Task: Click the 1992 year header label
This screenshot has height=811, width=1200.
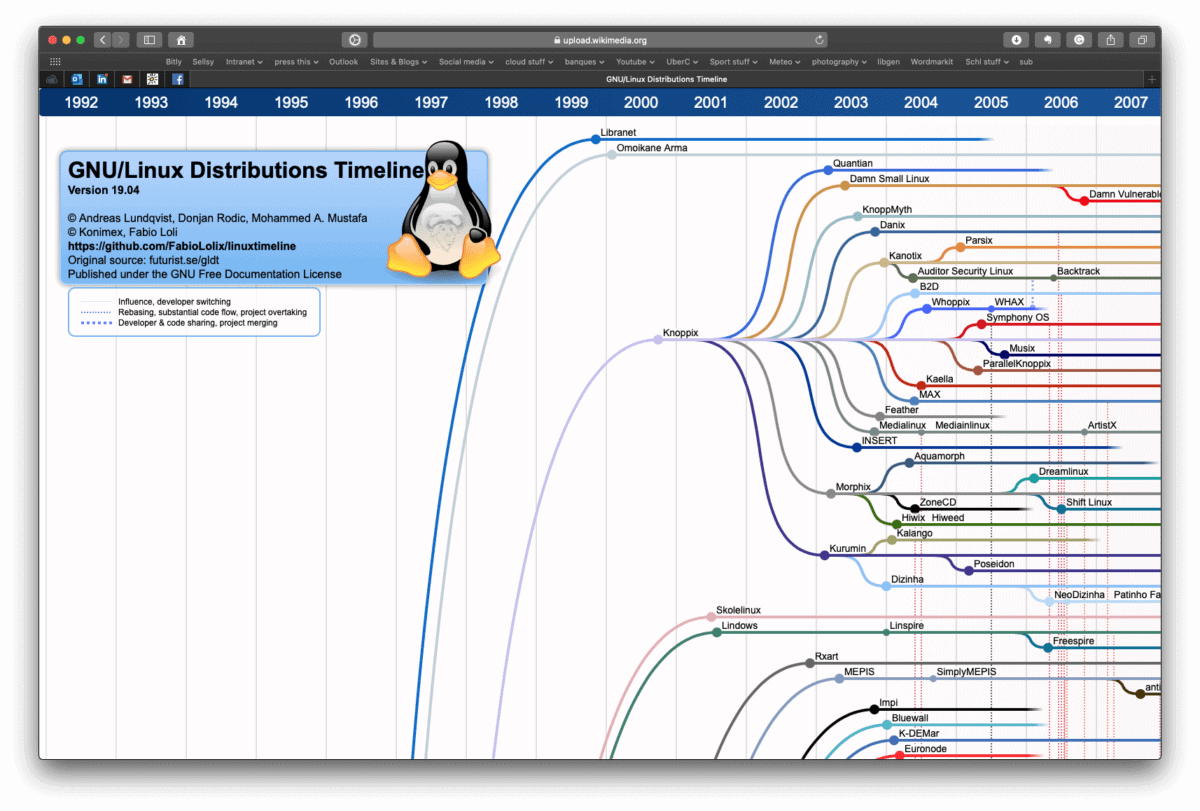Action: coord(81,102)
